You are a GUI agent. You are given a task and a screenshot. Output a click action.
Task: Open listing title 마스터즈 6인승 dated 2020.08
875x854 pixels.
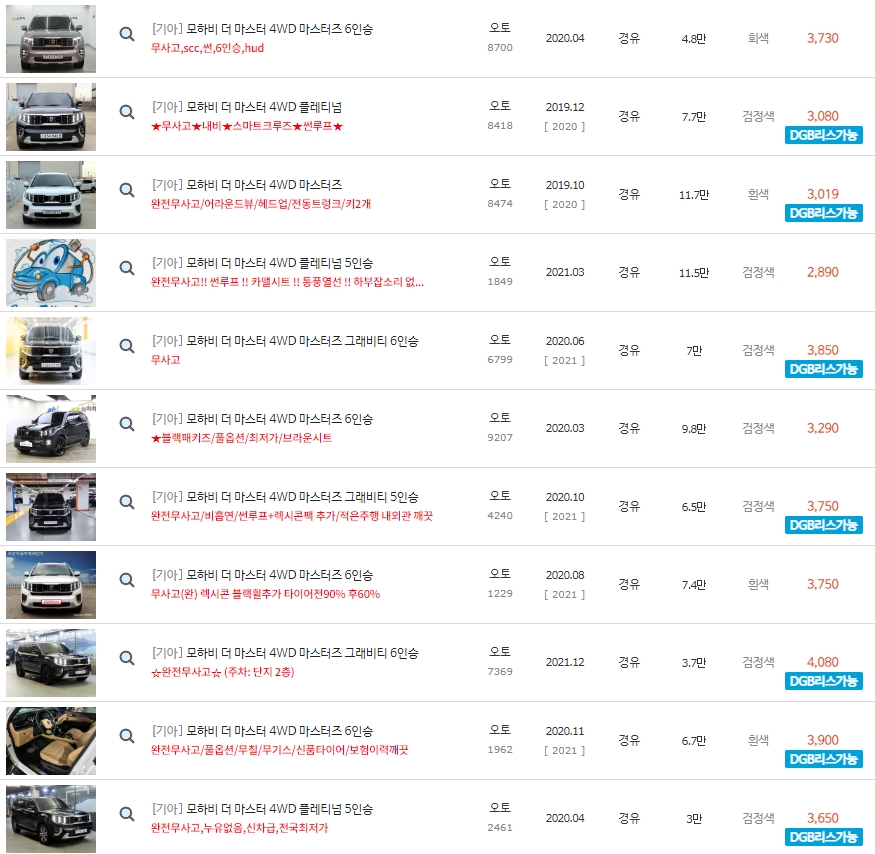point(262,575)
